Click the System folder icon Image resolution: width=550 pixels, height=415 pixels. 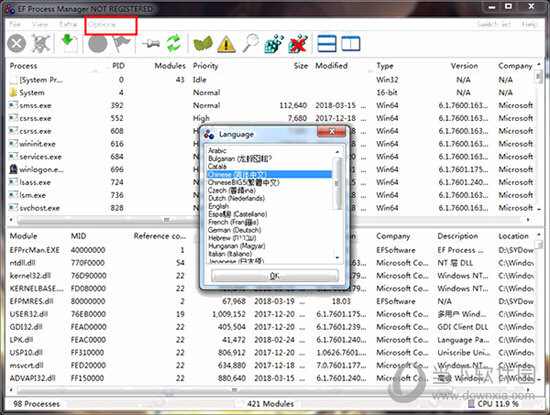[13, 92]
